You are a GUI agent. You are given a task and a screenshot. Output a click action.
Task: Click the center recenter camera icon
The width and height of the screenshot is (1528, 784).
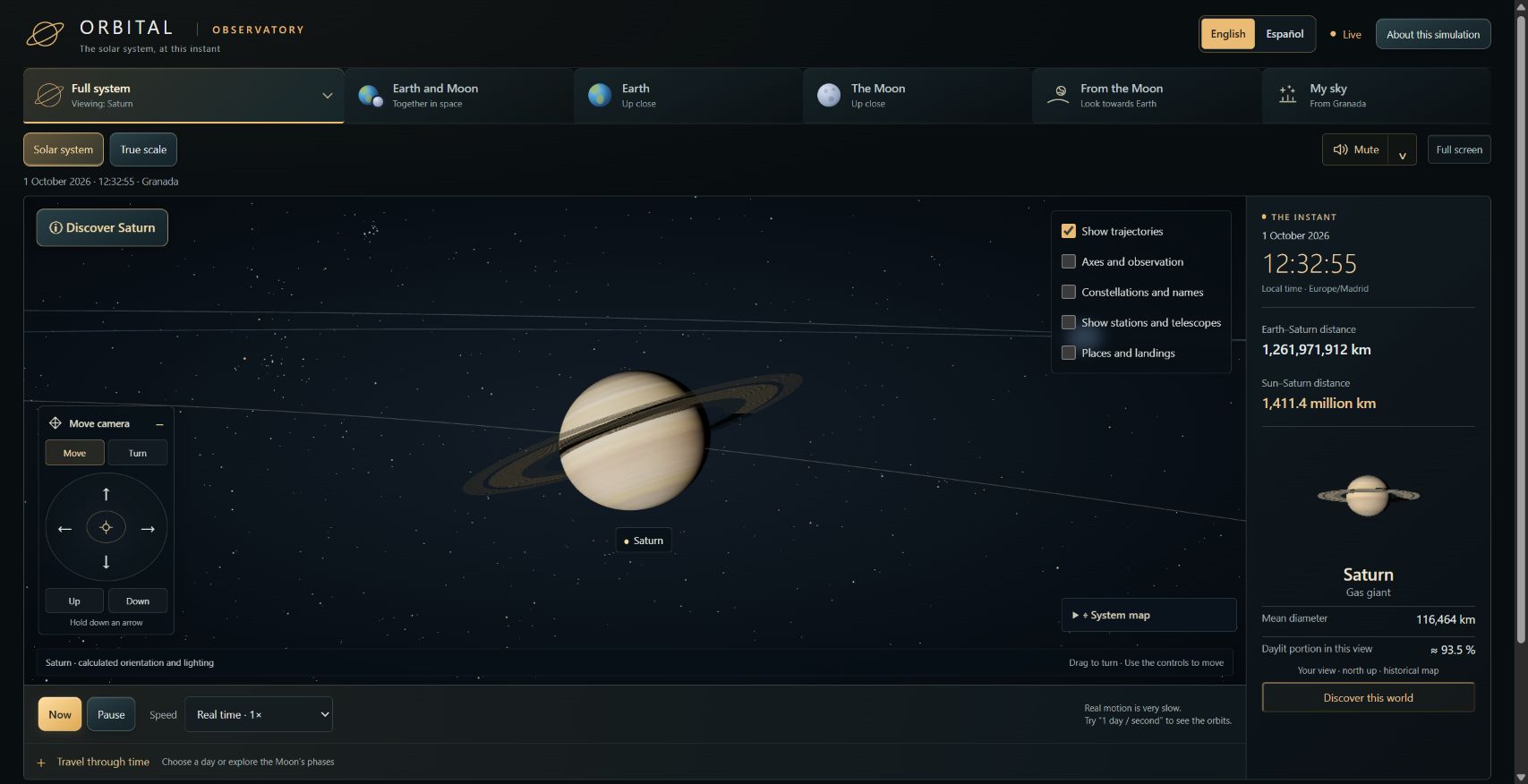point(106,528)
